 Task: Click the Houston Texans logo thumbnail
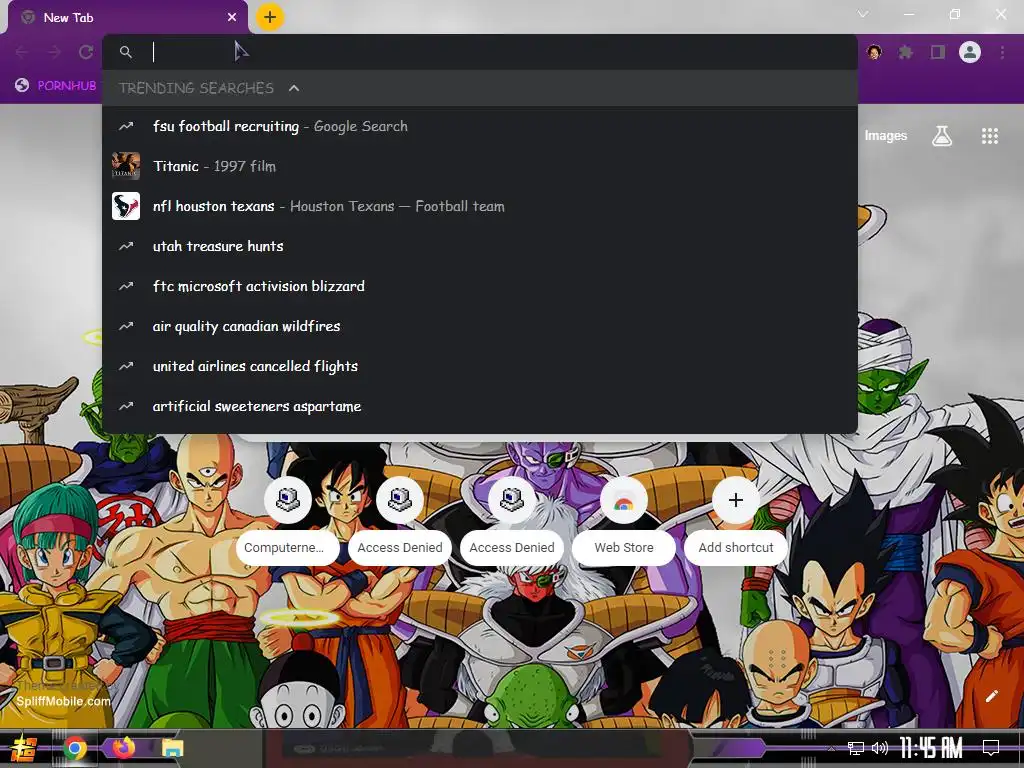pos(126,206)
